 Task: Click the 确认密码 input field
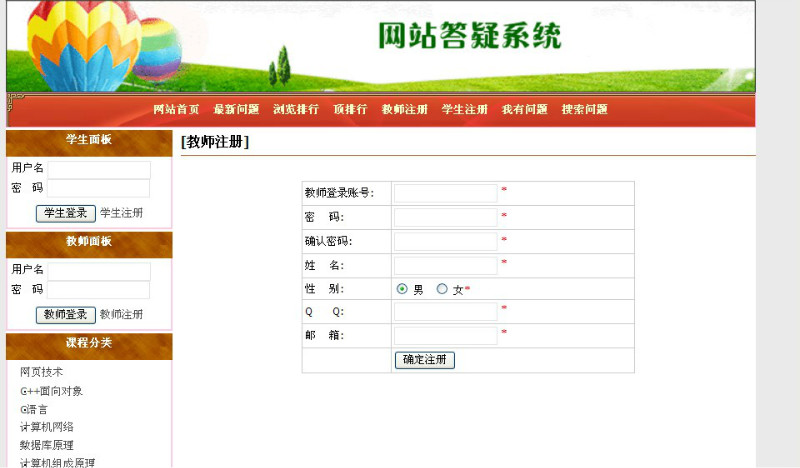point(445,241)
